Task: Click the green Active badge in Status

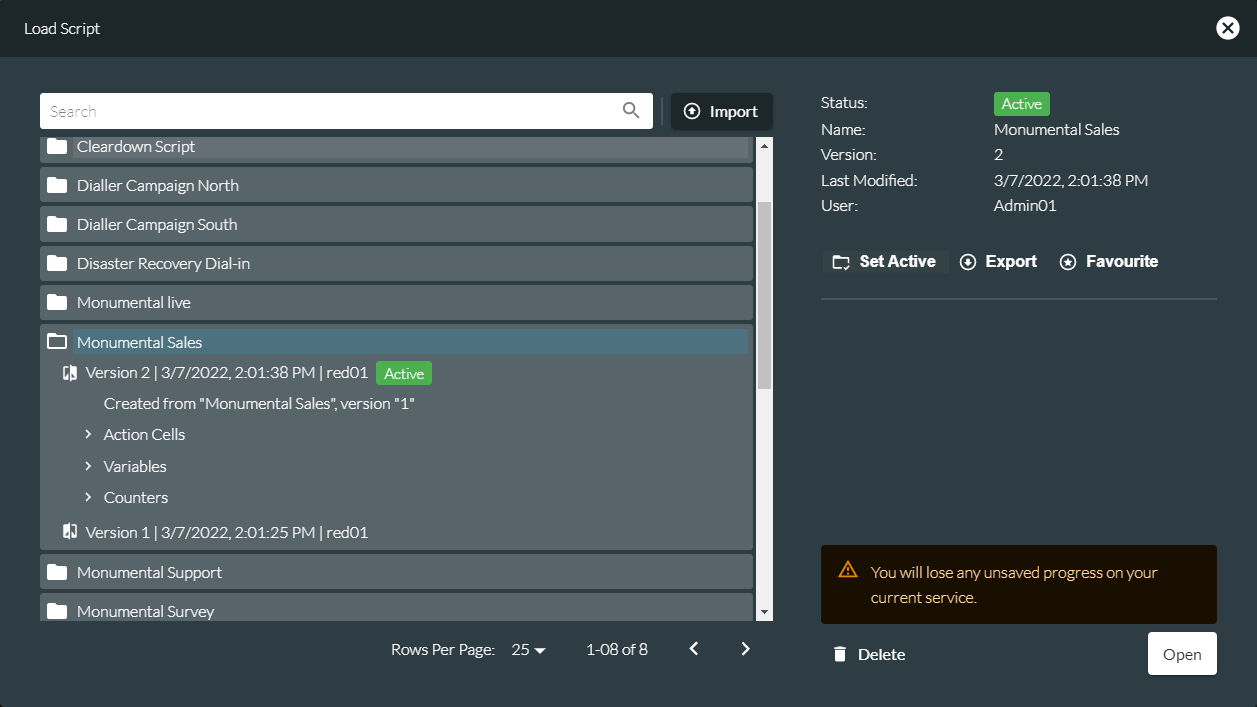Action: pyautogui.click(x=1022, y=104)
